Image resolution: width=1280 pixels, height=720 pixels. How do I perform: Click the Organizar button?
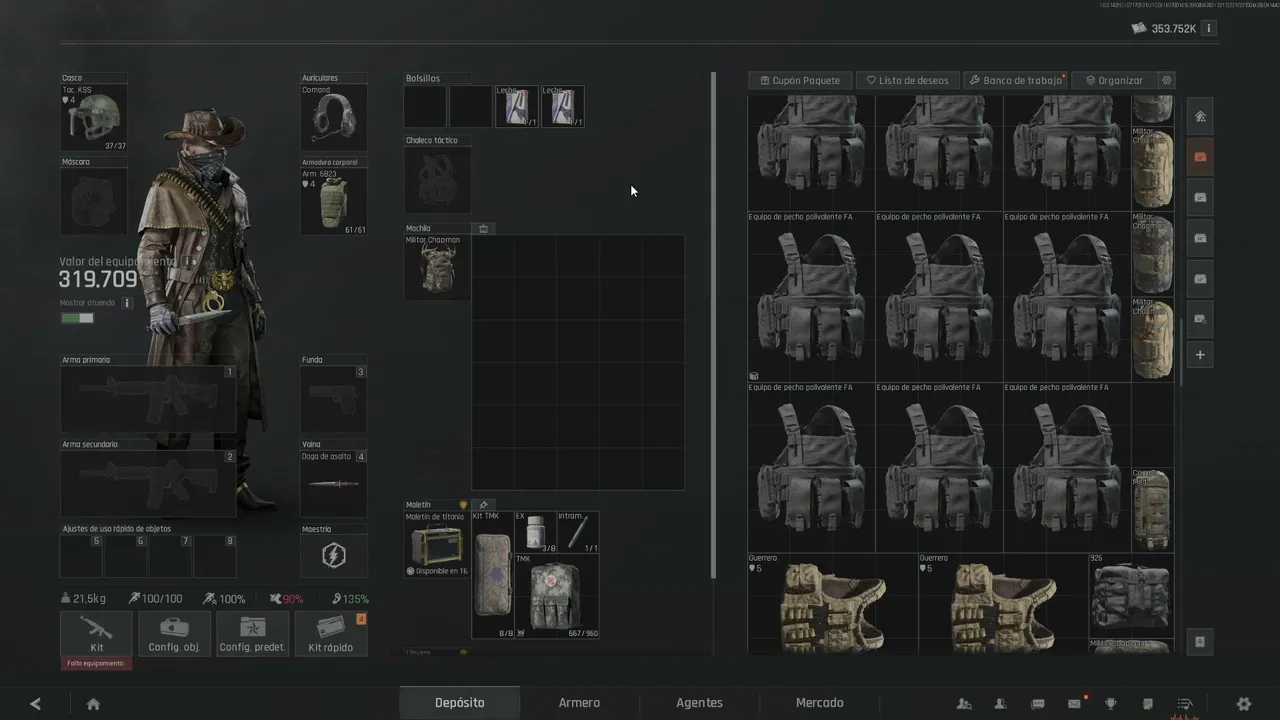click(x=1114, y=80)
